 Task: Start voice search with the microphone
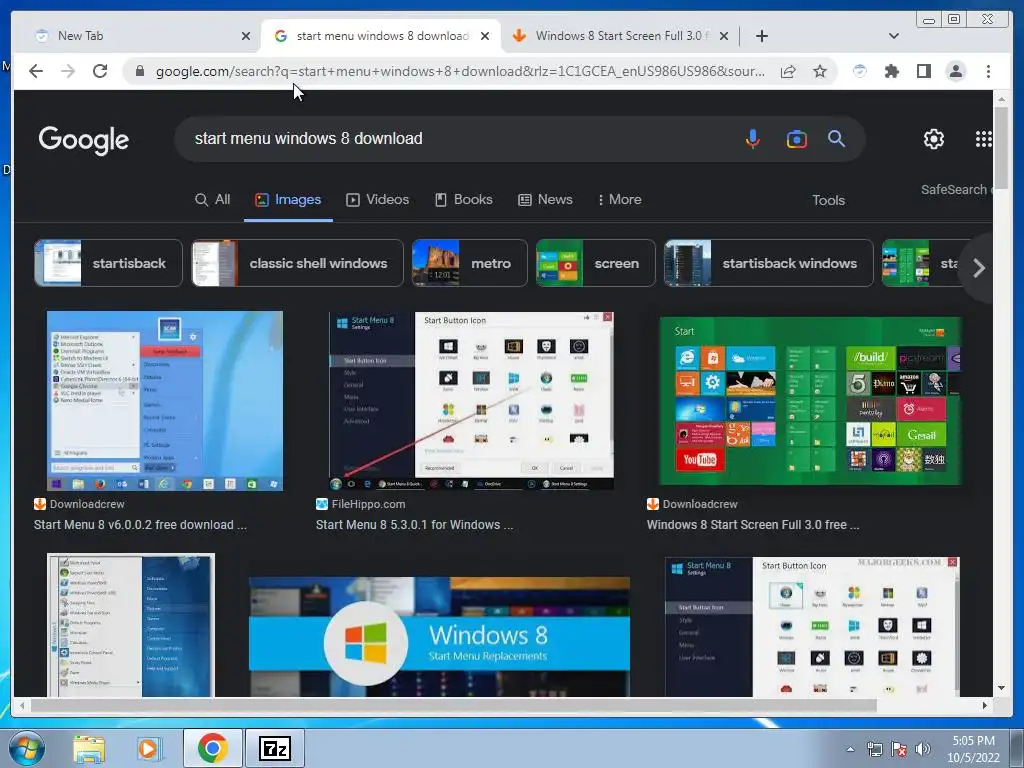[752, 138]
